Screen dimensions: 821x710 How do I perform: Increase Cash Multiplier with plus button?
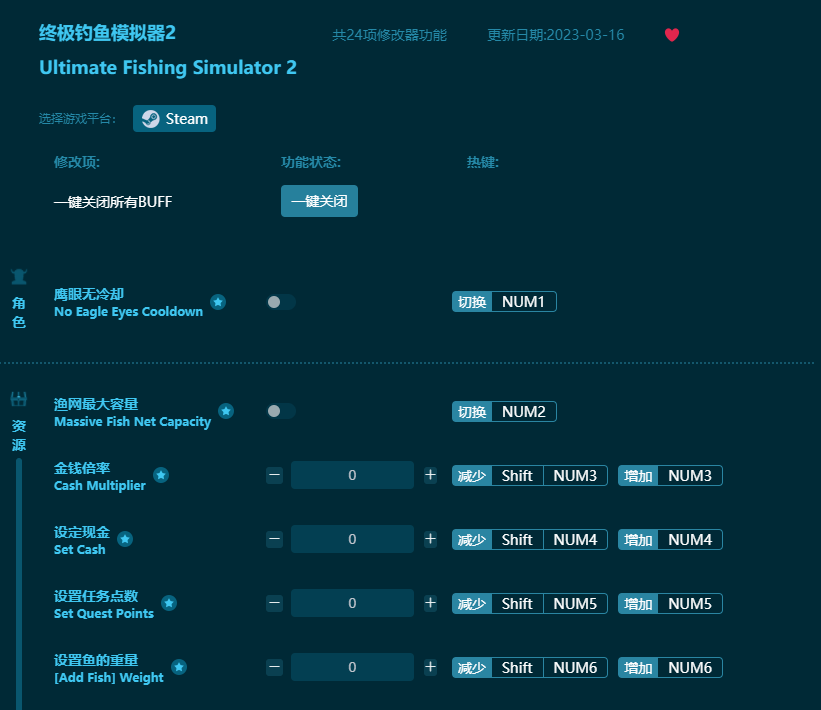pos(430,475)
